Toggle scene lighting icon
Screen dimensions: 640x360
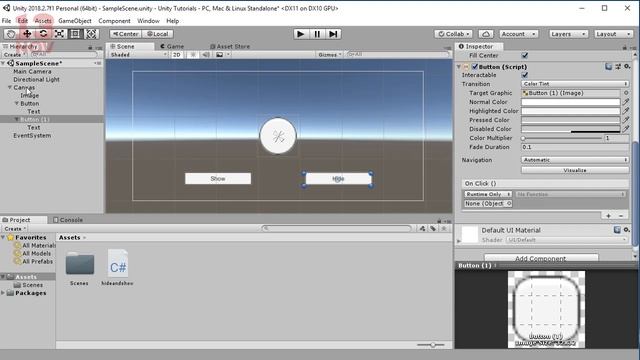(x=193, y=54)
